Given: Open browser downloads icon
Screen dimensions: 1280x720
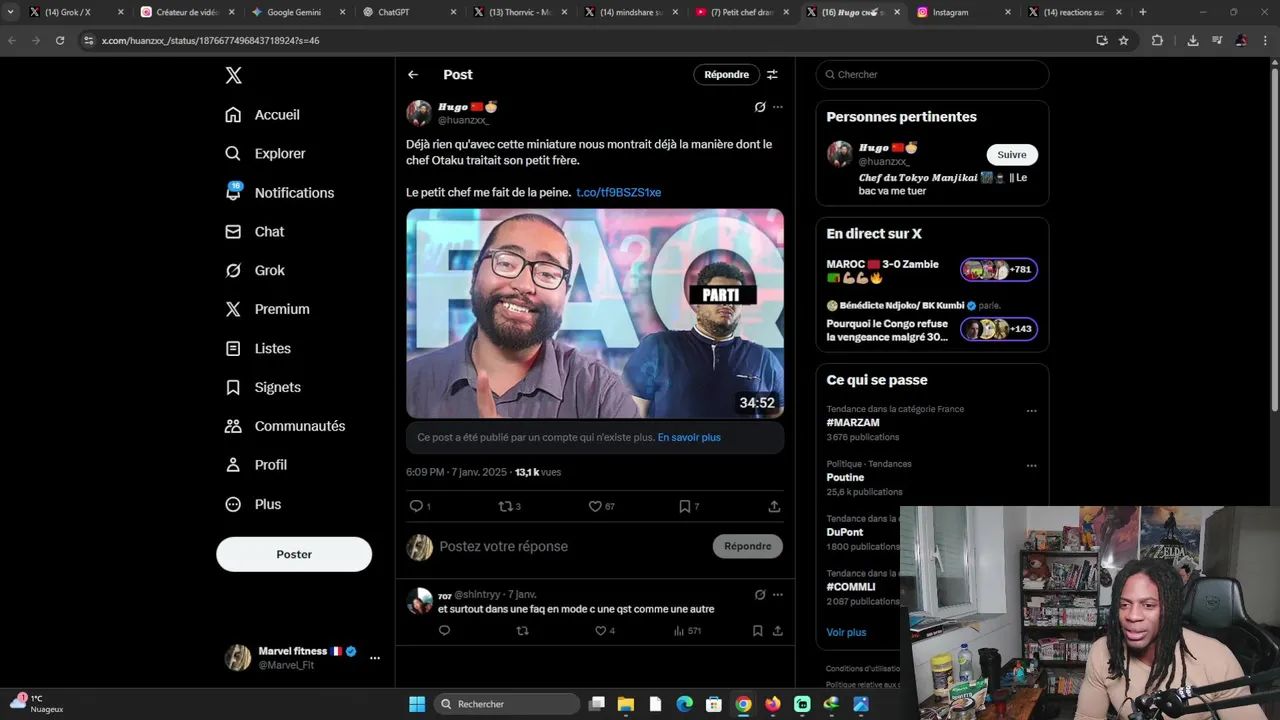Looking at the screenshot, I should [1193, 41].
